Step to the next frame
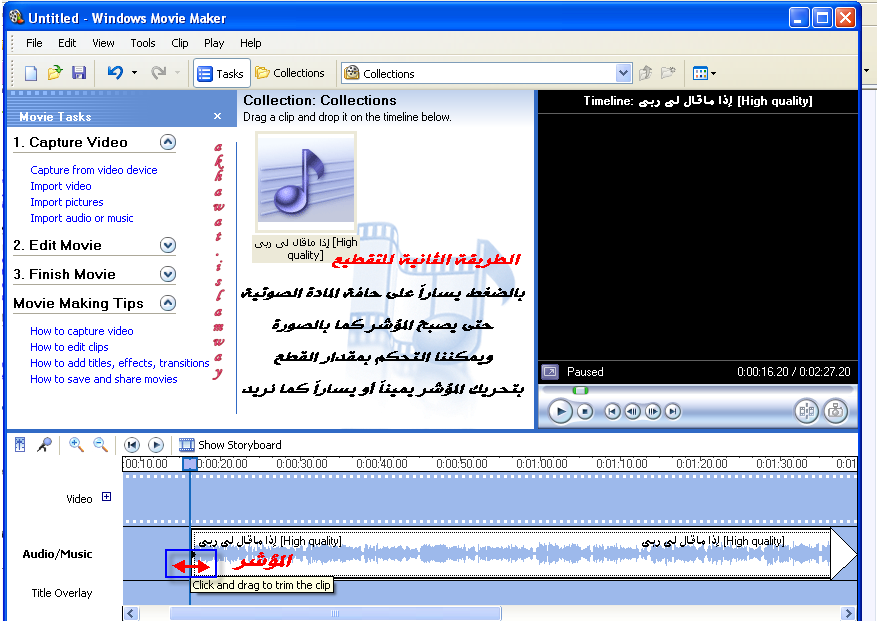This screenshot has height=621, width=877. click(x=653, y=412)
